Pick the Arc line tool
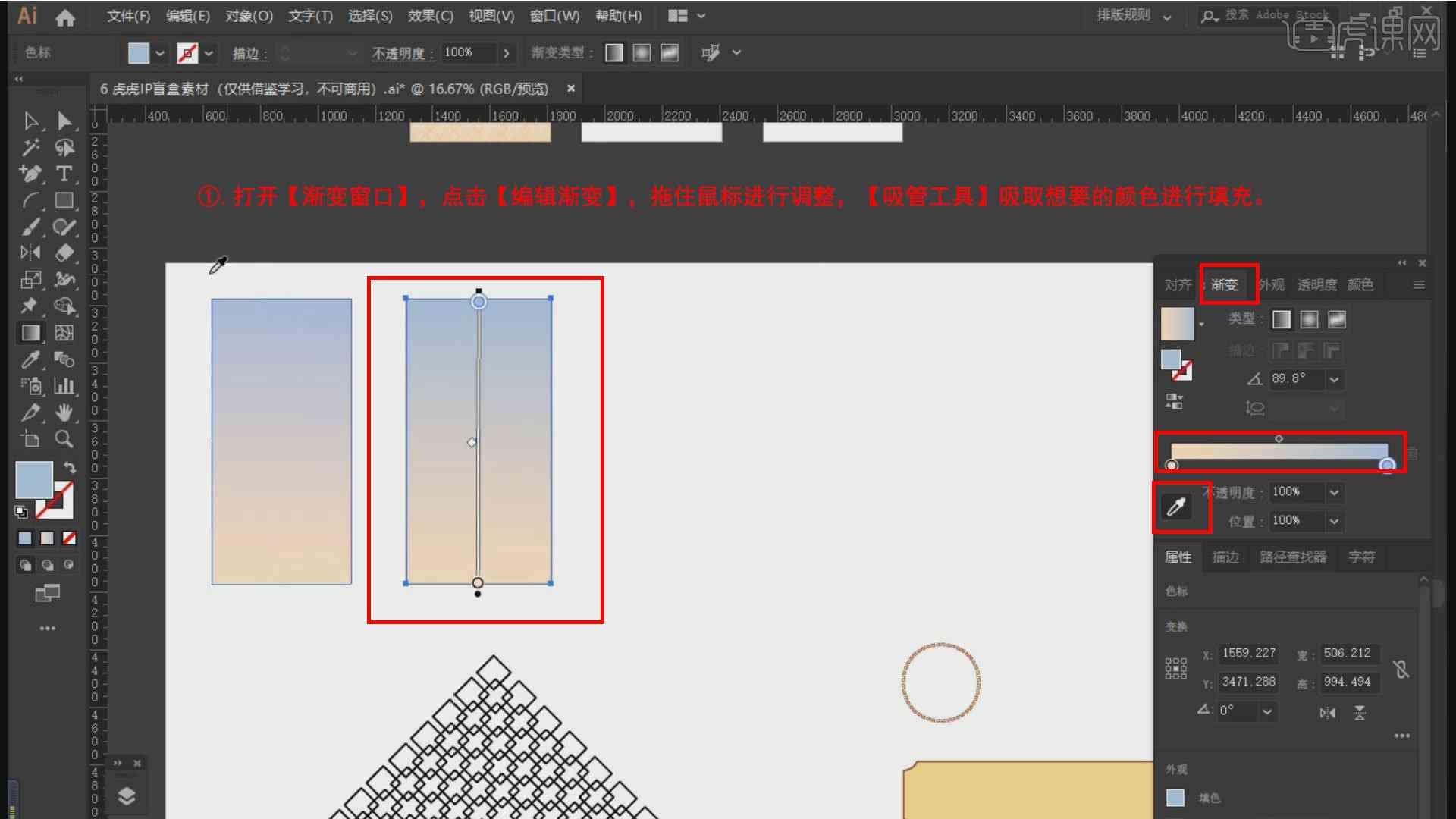The width and height of the screenshot is (1456, 819). pyautogui.click(x=31, y=200)
